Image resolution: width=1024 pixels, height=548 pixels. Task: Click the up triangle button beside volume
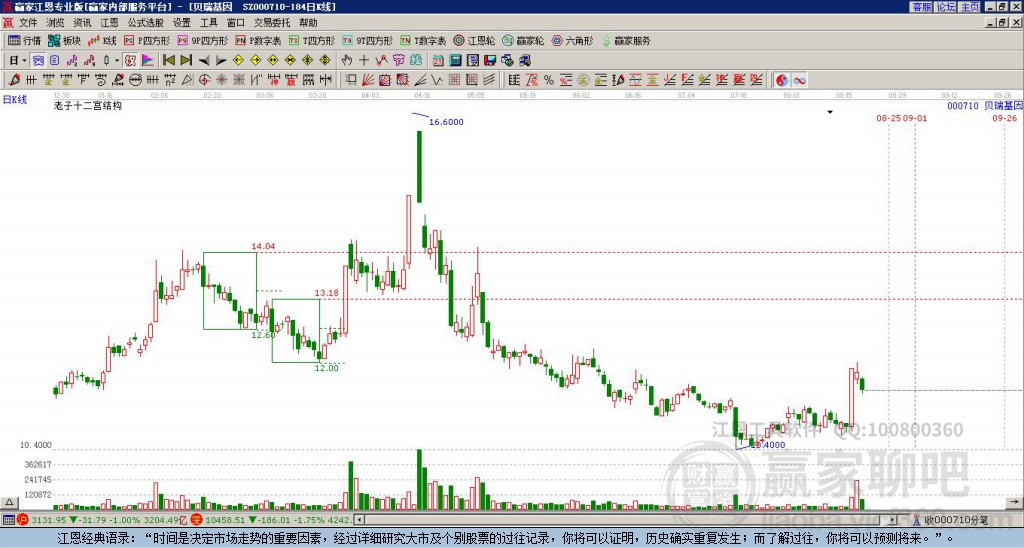[8, 503]
